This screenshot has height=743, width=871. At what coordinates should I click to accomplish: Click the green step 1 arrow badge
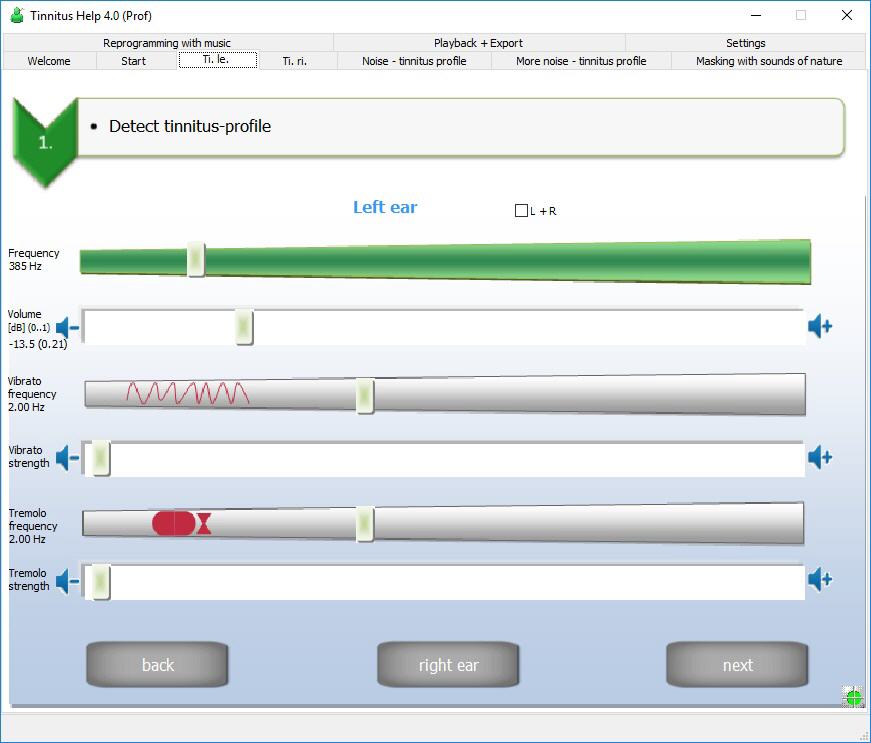pyautogui.click(x=45, y=143)
